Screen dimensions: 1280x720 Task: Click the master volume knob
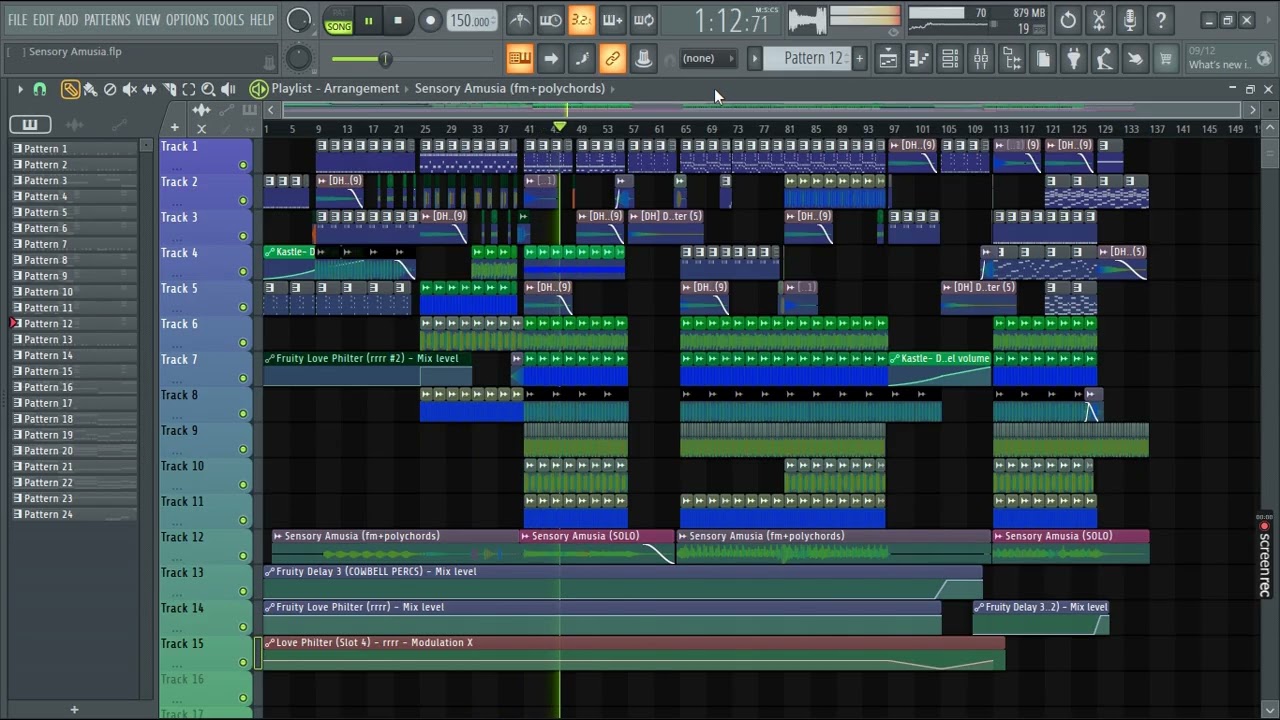point(298,20)
